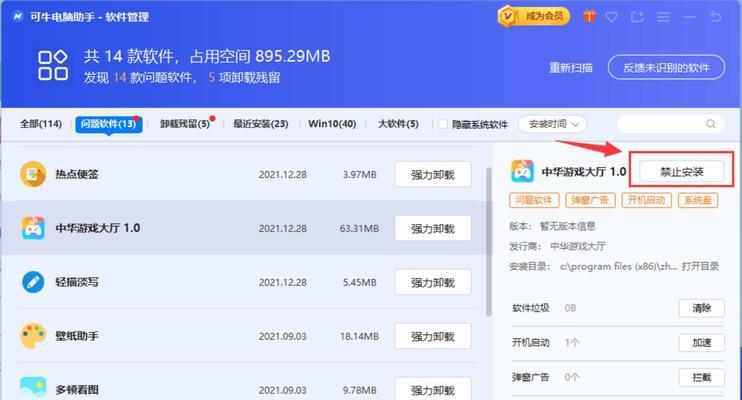Click the 多顿看图 picture icon
This screenshot has width=742, height=400.
(x=33, y=388)
